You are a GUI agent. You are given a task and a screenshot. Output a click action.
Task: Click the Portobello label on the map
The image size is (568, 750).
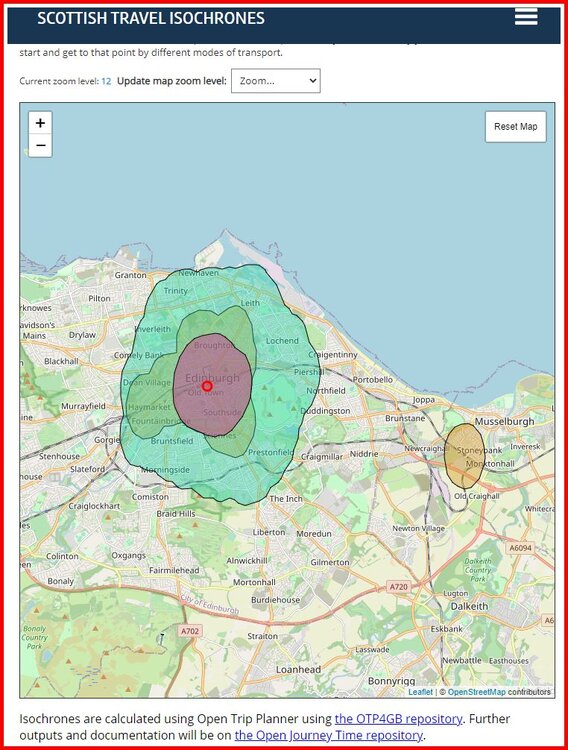[x=373, y=379]
